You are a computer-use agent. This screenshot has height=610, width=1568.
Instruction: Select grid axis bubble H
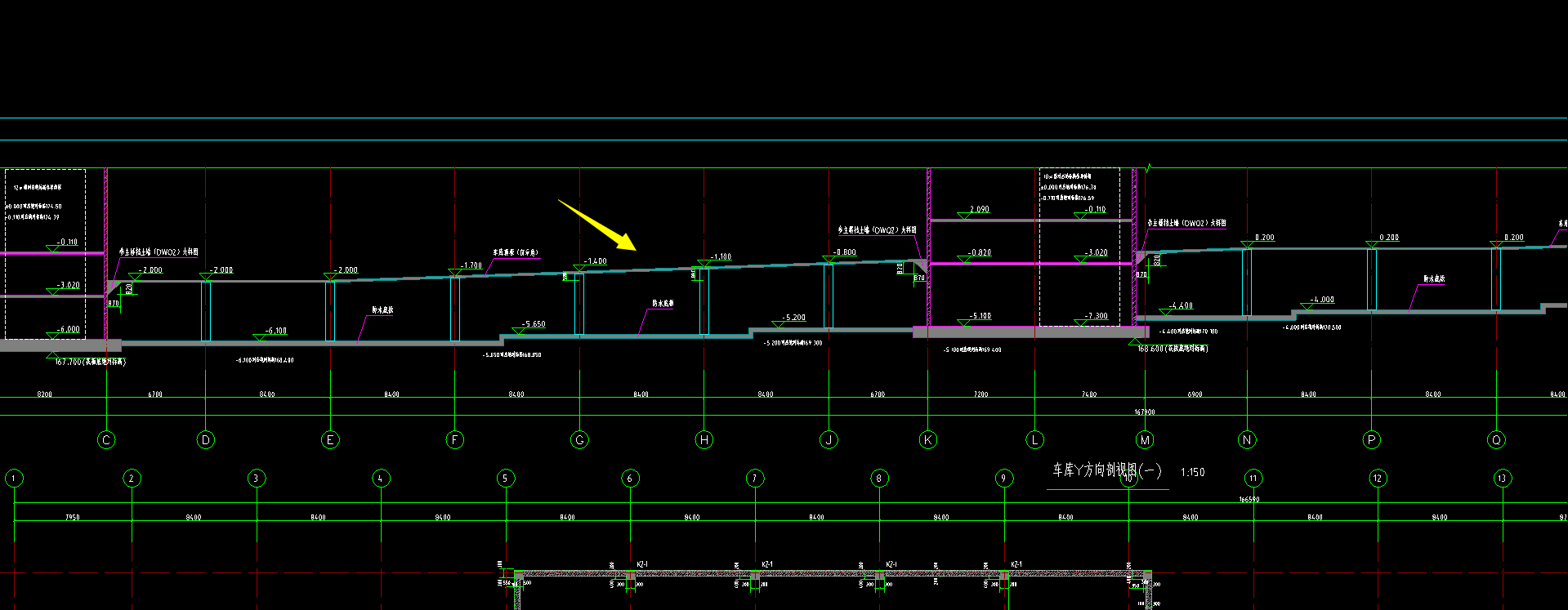[x=704, y=440]
